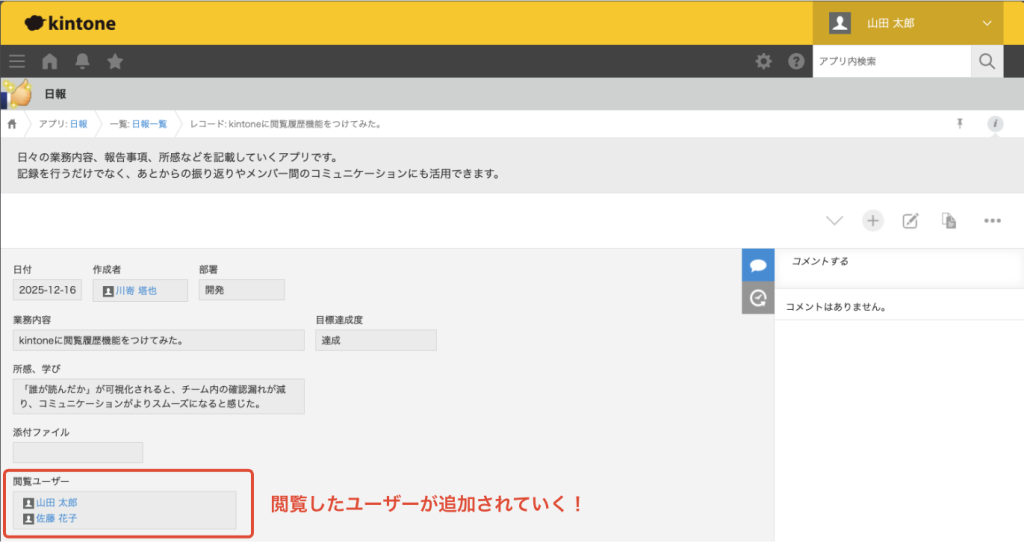Click the 日報一覧 breadcrumb link

pyautogui.click(x=150, y=124)
